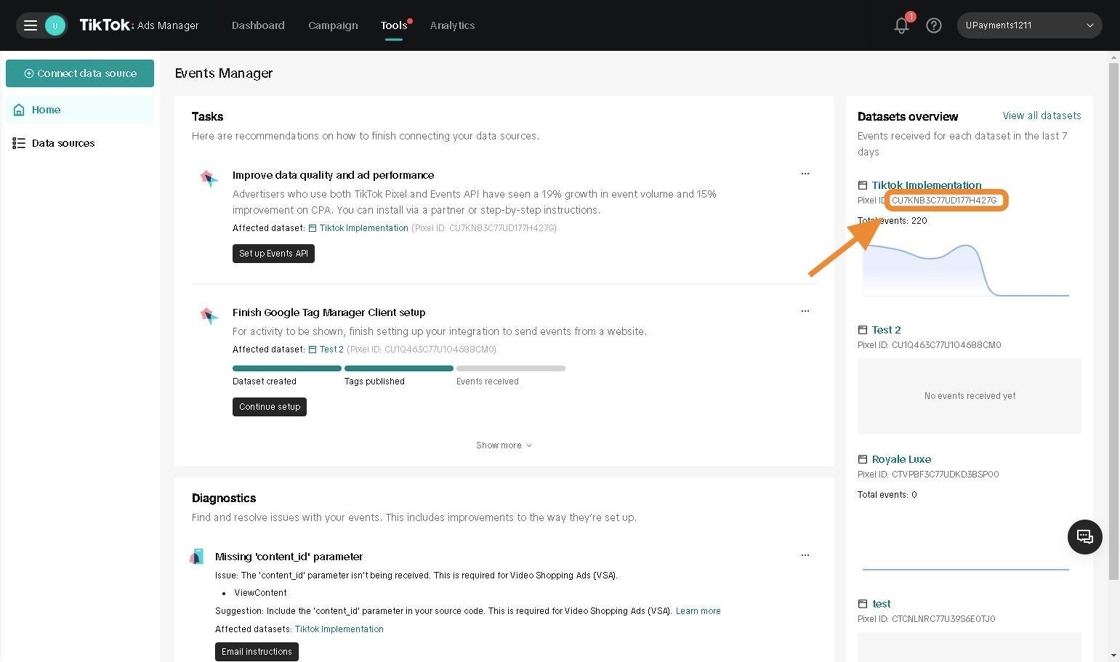Open the help question mark icon

(934, 25)
